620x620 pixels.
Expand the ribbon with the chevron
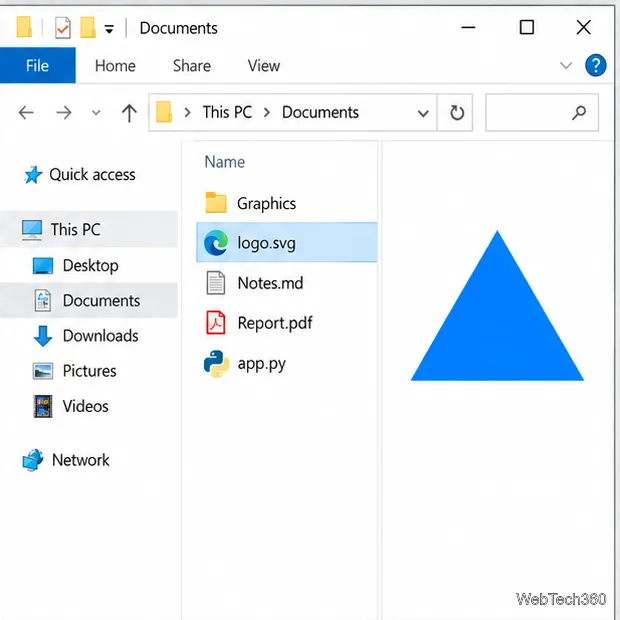[x=566, y=65]
